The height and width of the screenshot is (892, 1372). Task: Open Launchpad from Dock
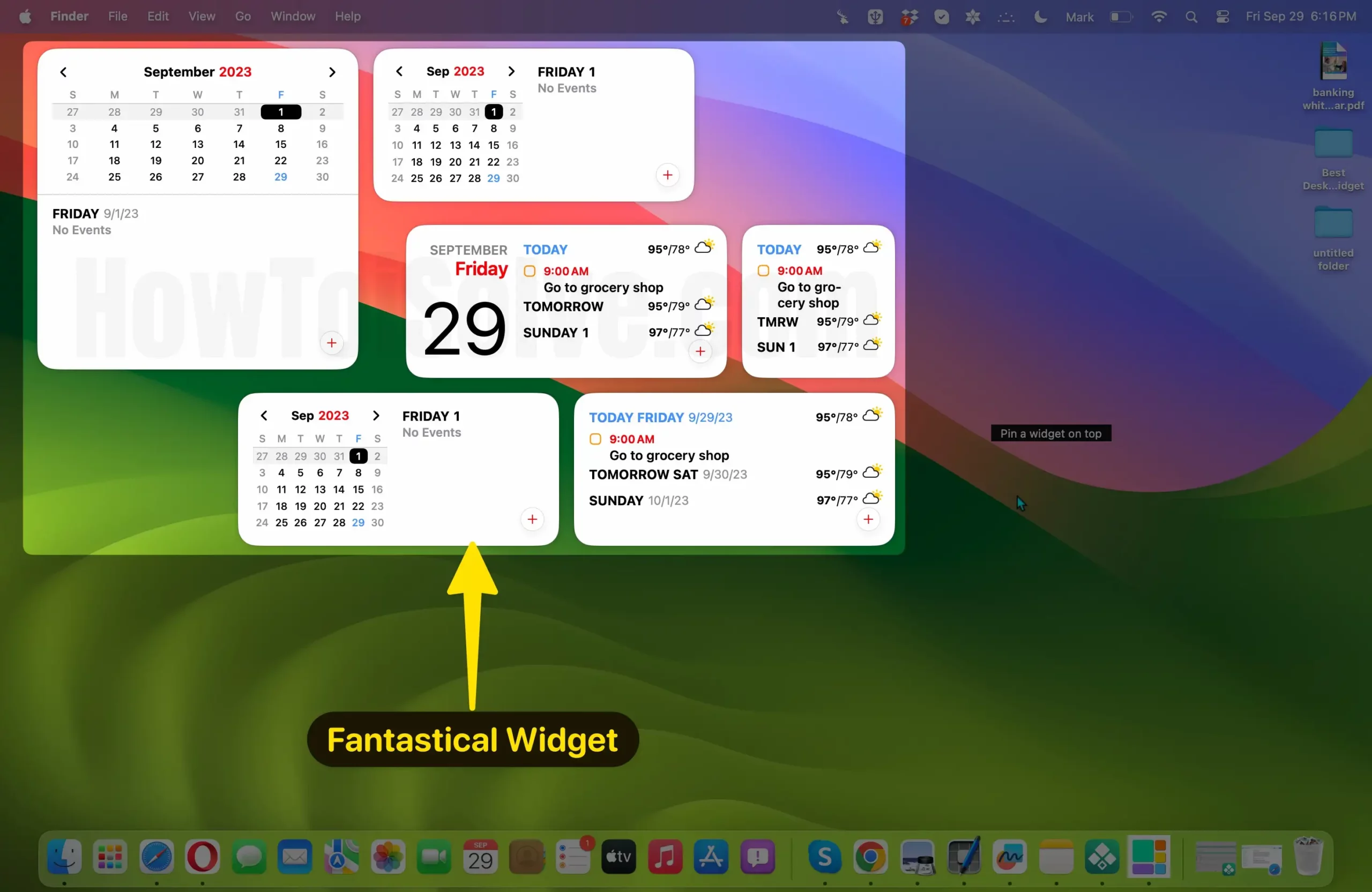[109, 857]
